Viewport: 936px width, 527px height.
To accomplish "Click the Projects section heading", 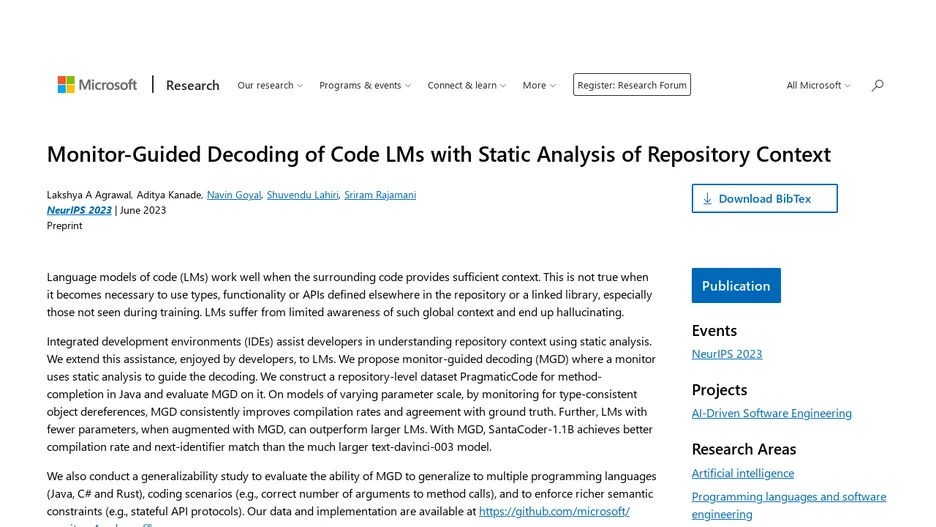I will coord(719,390).
